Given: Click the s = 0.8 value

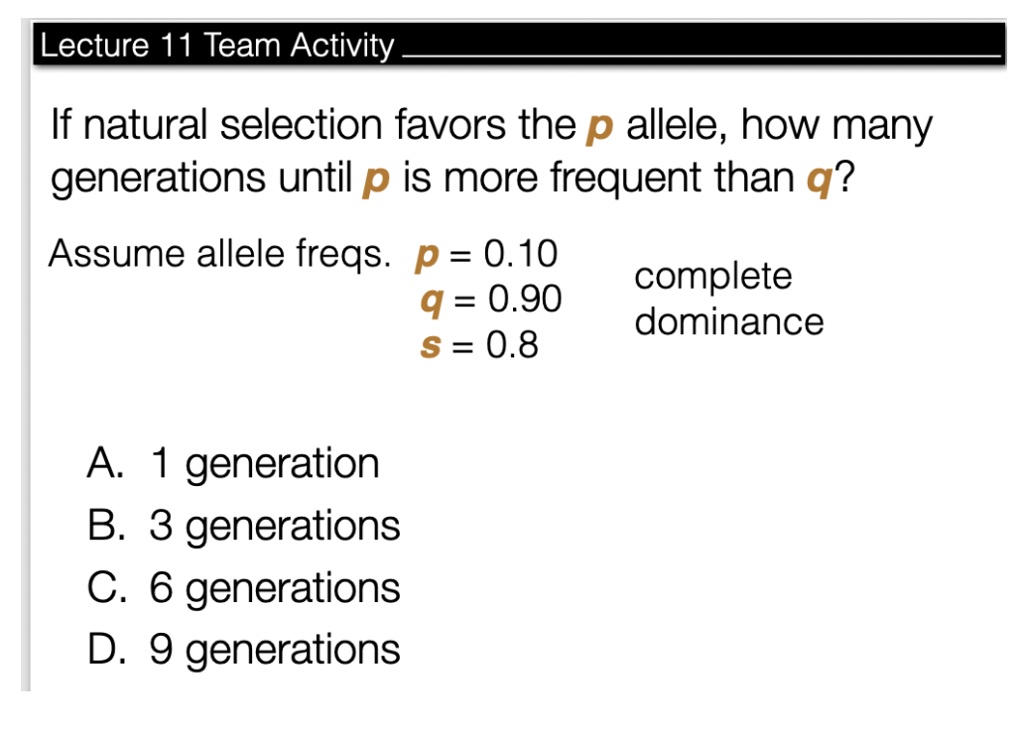Looking at the screenshot, I should pyautogui.click(x=479, y=345).
